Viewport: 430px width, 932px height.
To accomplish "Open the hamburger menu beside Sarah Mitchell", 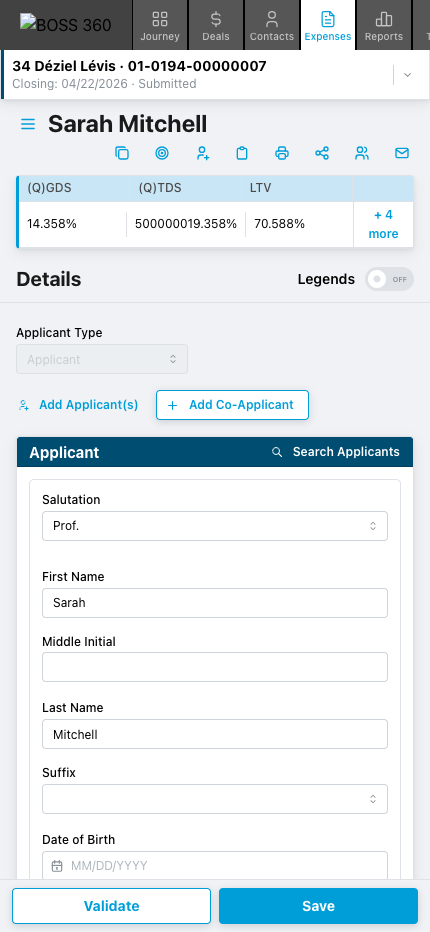I will (x=28, y=124).
